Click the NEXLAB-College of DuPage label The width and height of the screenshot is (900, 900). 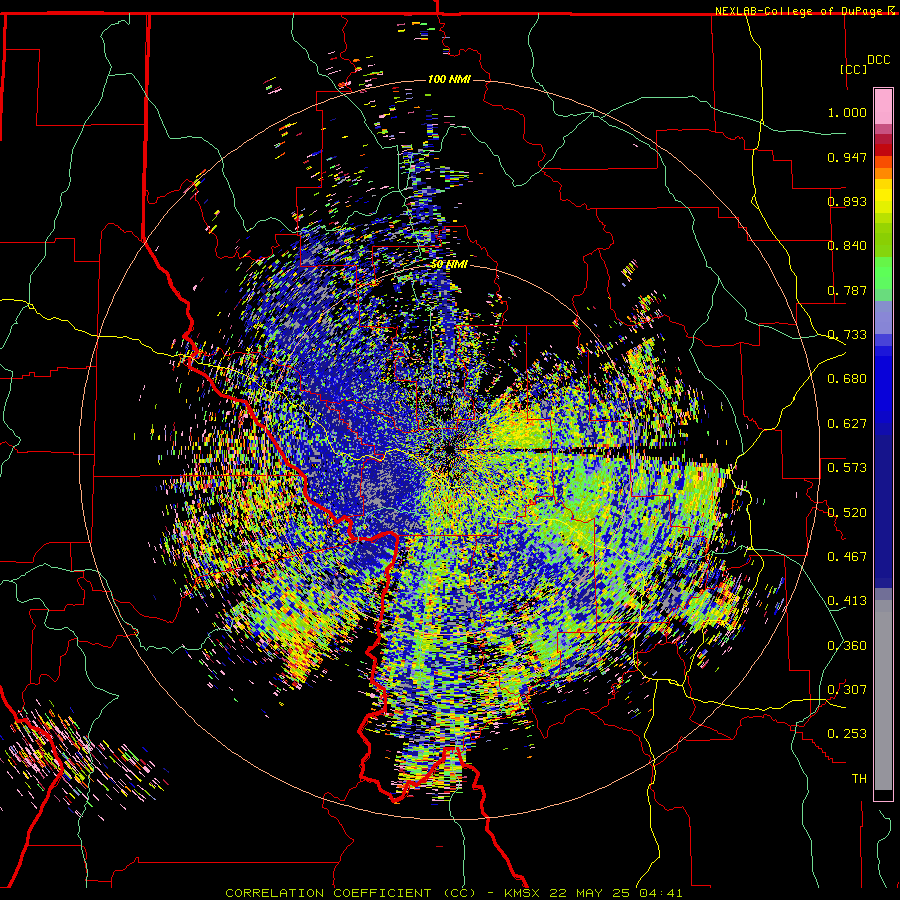(x=801, y=11)
